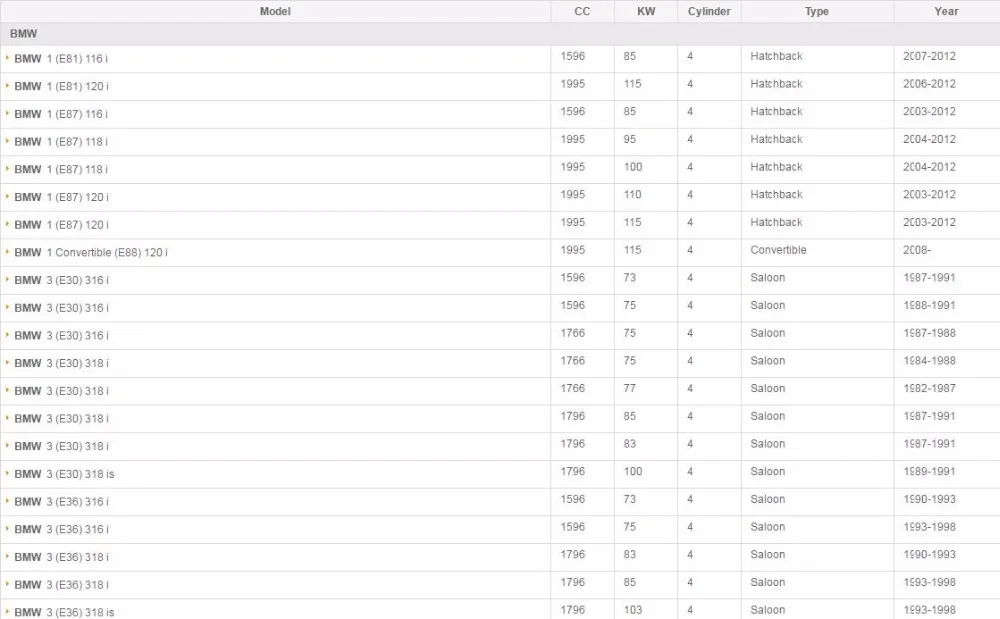Select Saloon type in the E36 318 is row
The image size is (1000, 619).
pos(767,609)
